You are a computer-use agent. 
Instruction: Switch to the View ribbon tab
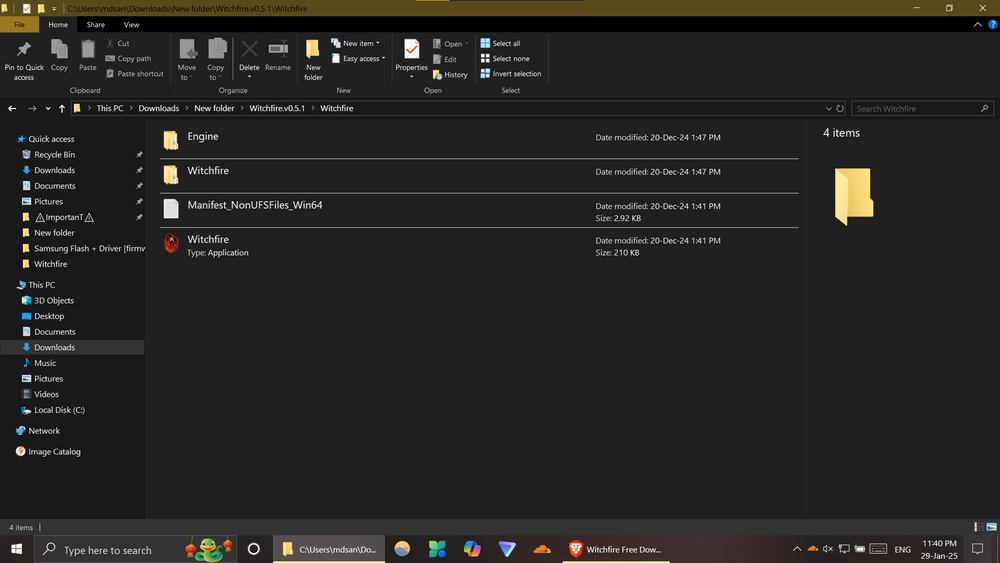point(131,24)
